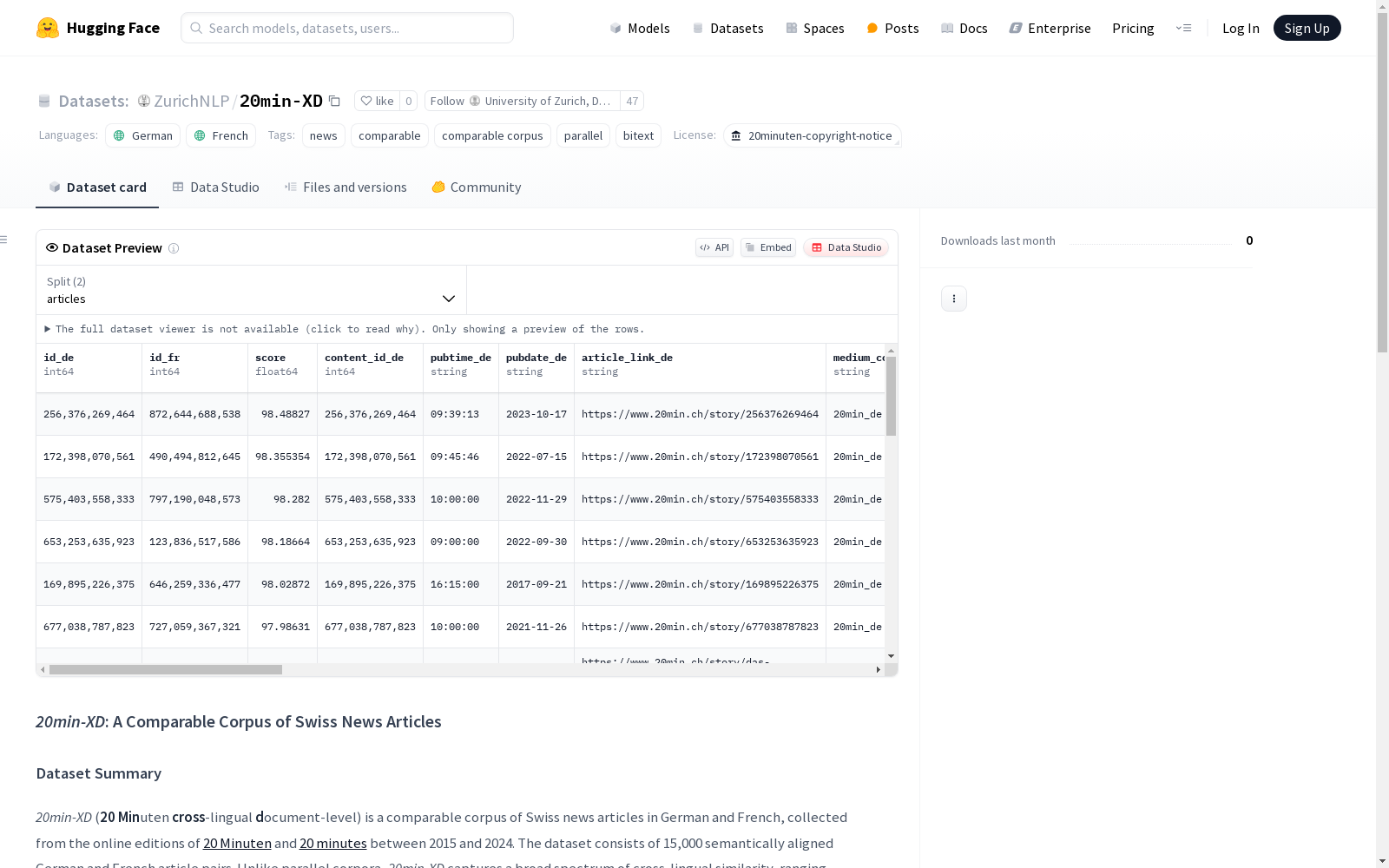Click the table's horizontal scrollbar thumb
1389x868 pixels.
(x=166, y=669)
